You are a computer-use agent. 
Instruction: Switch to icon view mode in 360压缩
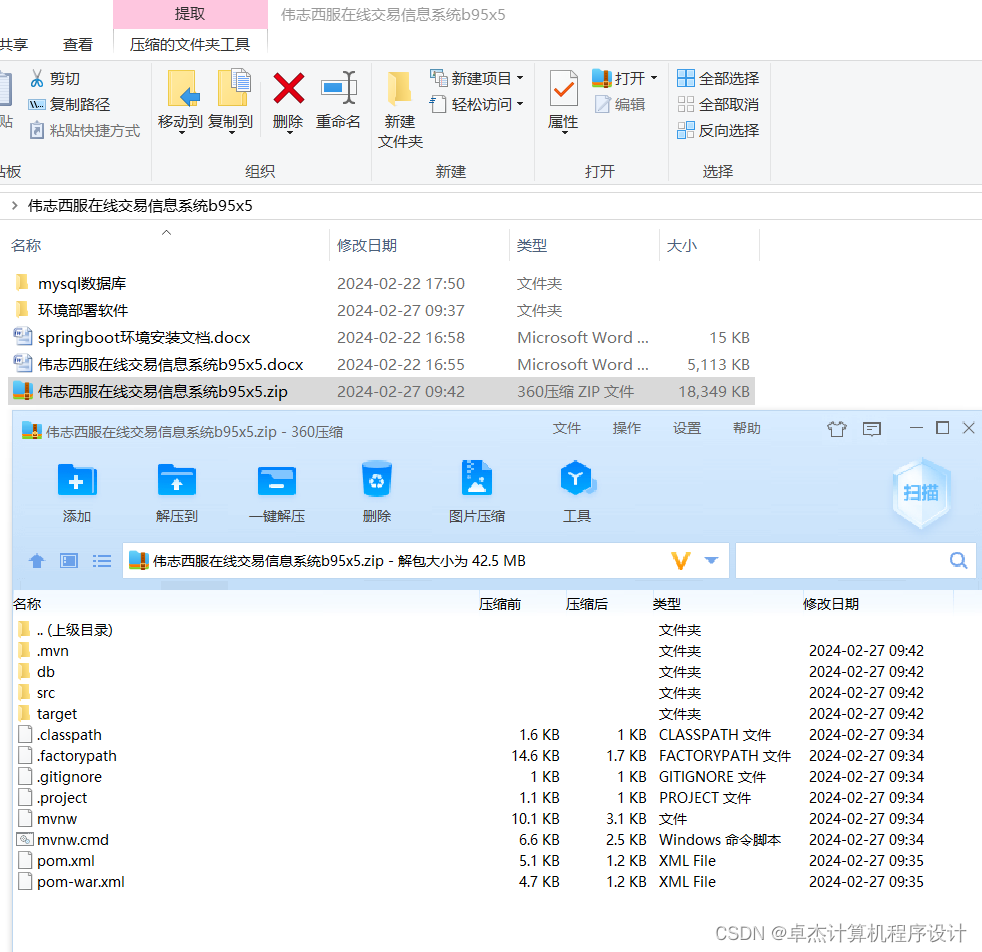click(69, 561)
